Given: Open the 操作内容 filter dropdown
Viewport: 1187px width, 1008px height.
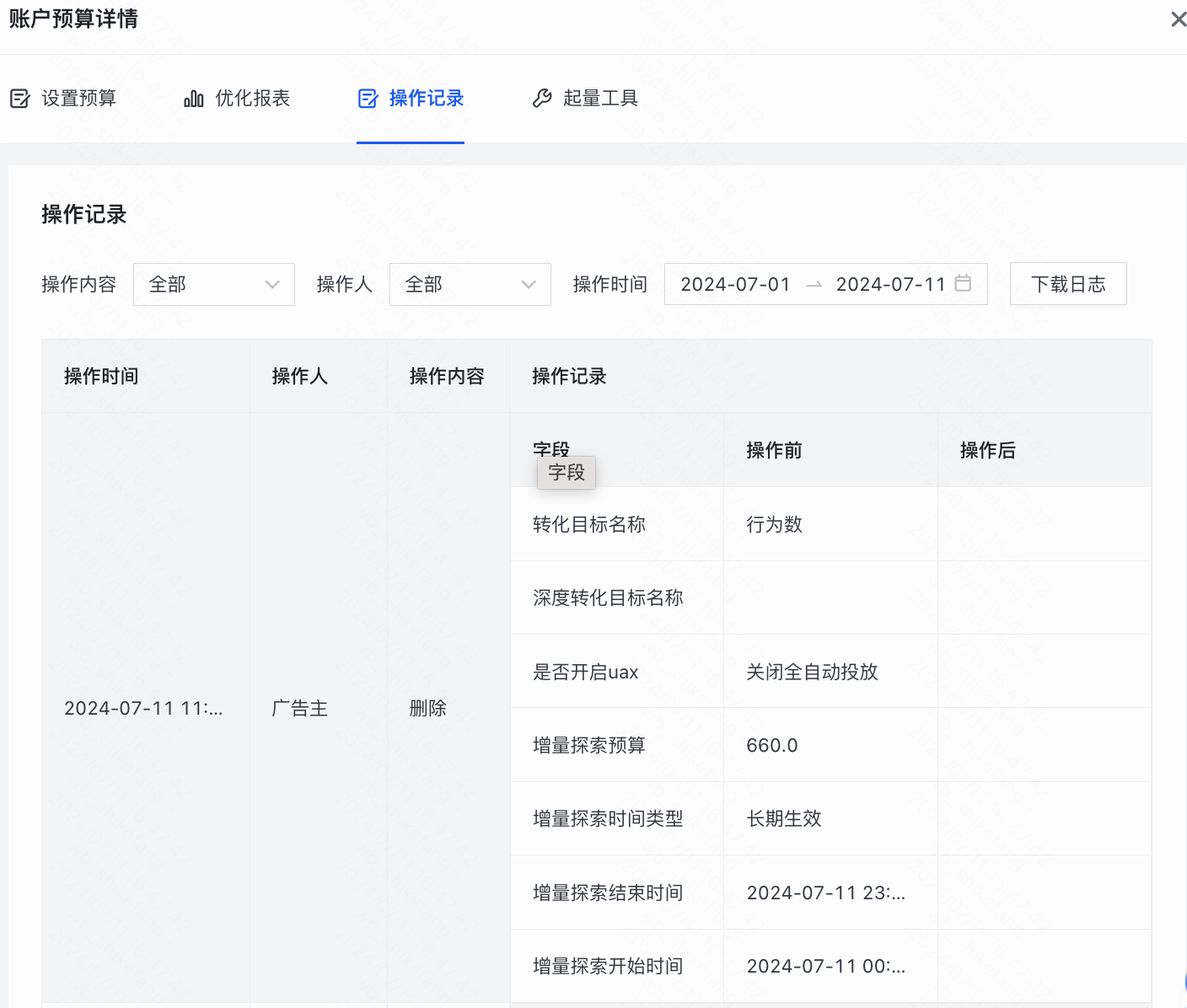Looking at the screenshot, I should click(213, 284).
